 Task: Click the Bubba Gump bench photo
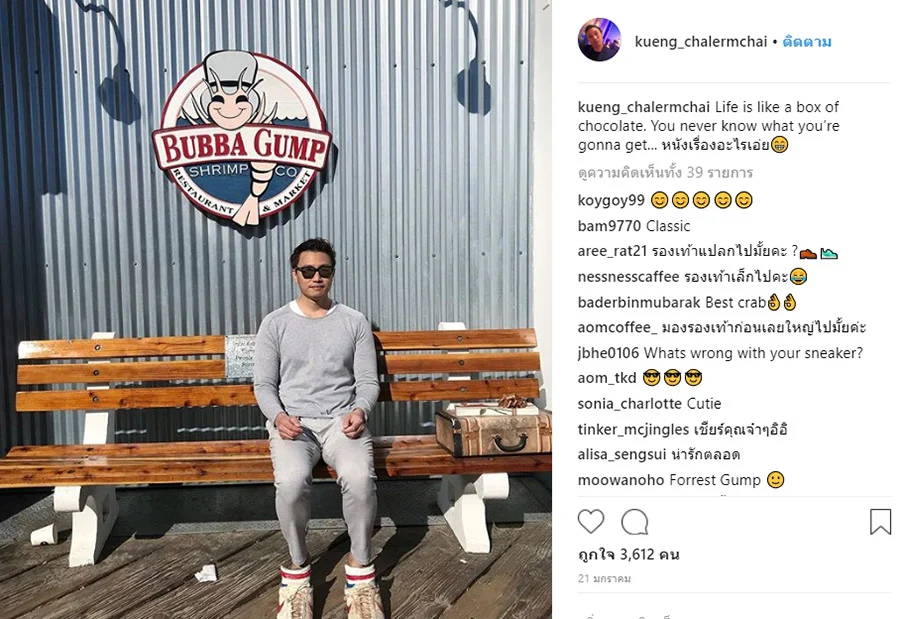click(x=276, y=310)
